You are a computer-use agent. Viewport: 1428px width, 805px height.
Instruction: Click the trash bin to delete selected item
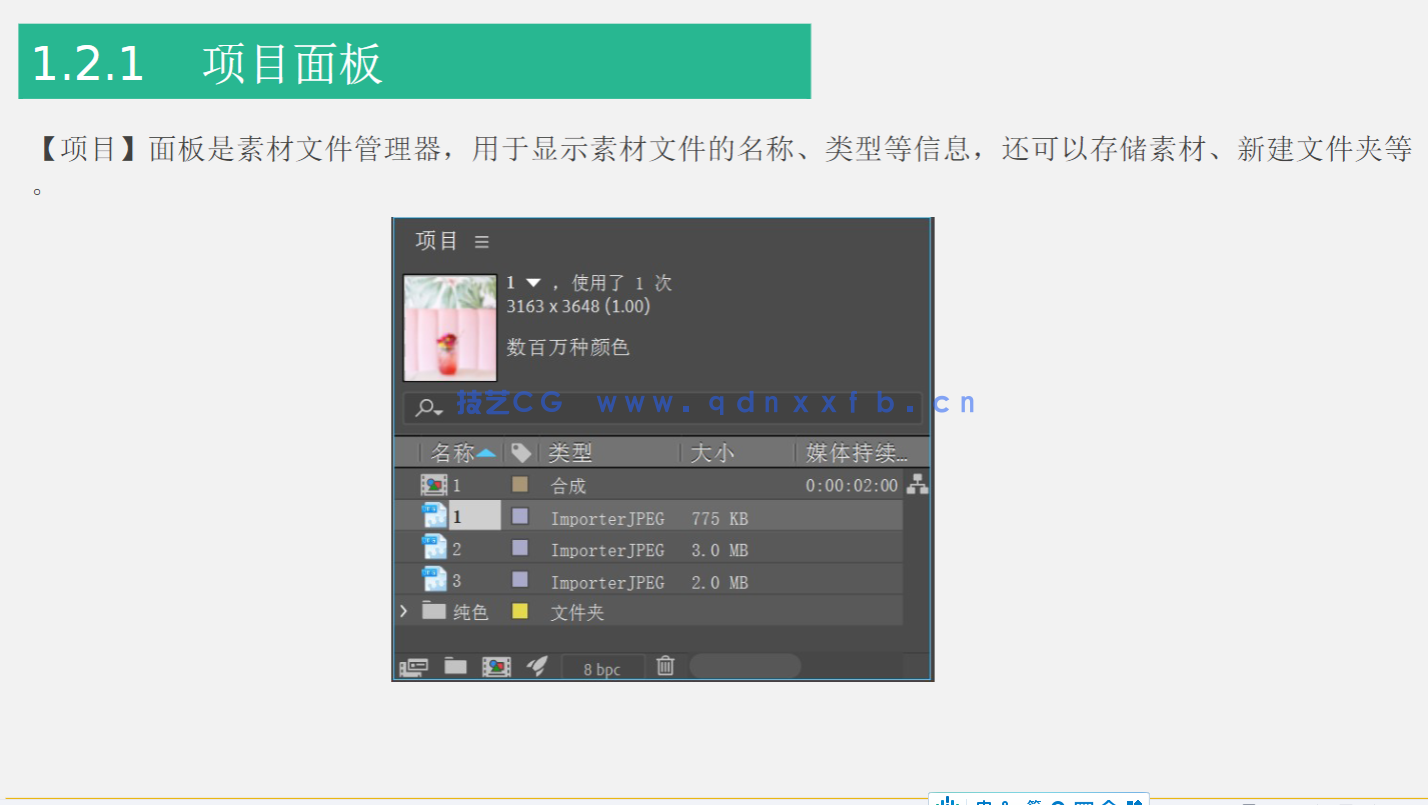point(665,665)
